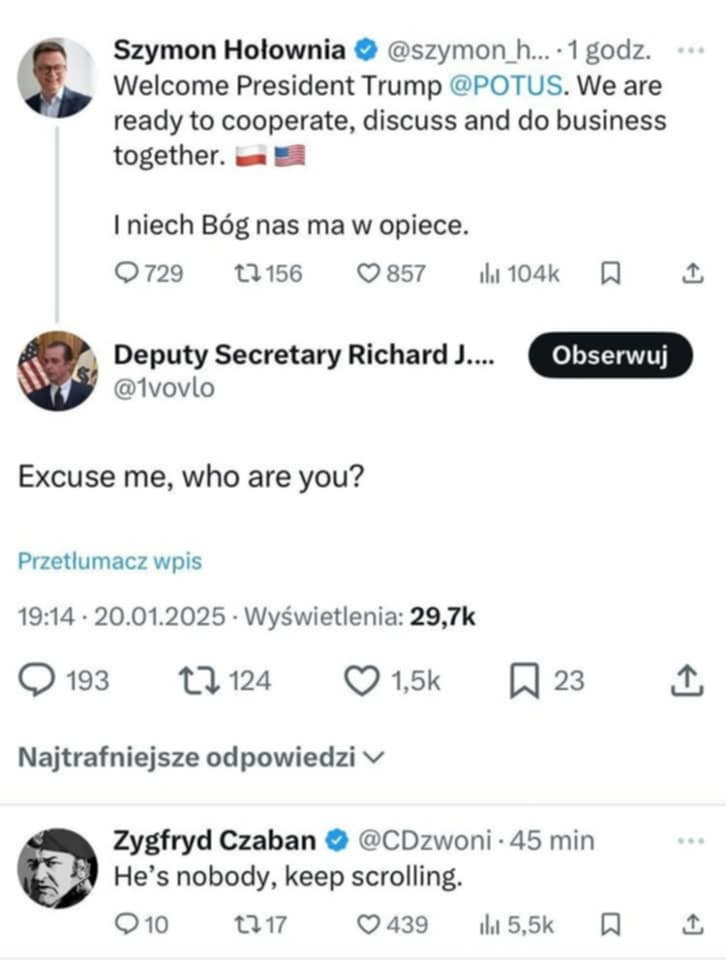Screen dimensions: 726x960
Task: Share the Deputy Secretary's post
Action: click(685, 681)
